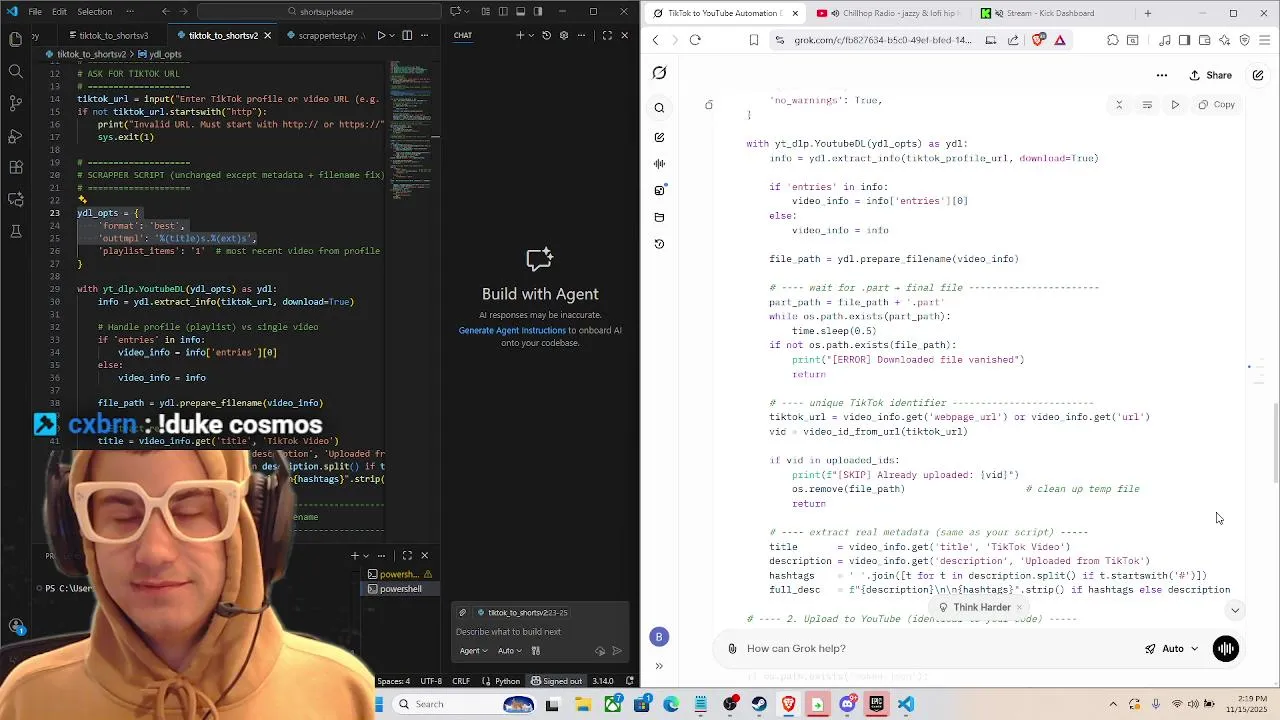Image resolution: width=1280 pixels, height=720 pixels.
Task: Click the lightbulb code action icon
Action: (82, 200)
